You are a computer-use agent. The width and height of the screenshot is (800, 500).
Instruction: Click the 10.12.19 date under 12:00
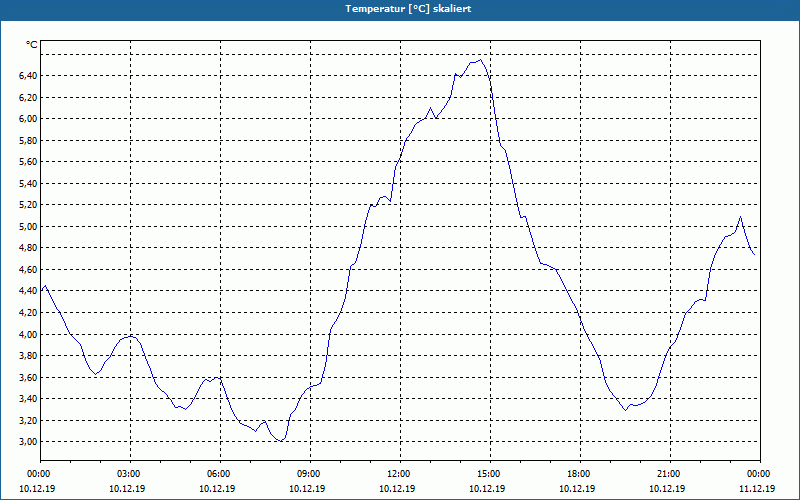(397, 489)
